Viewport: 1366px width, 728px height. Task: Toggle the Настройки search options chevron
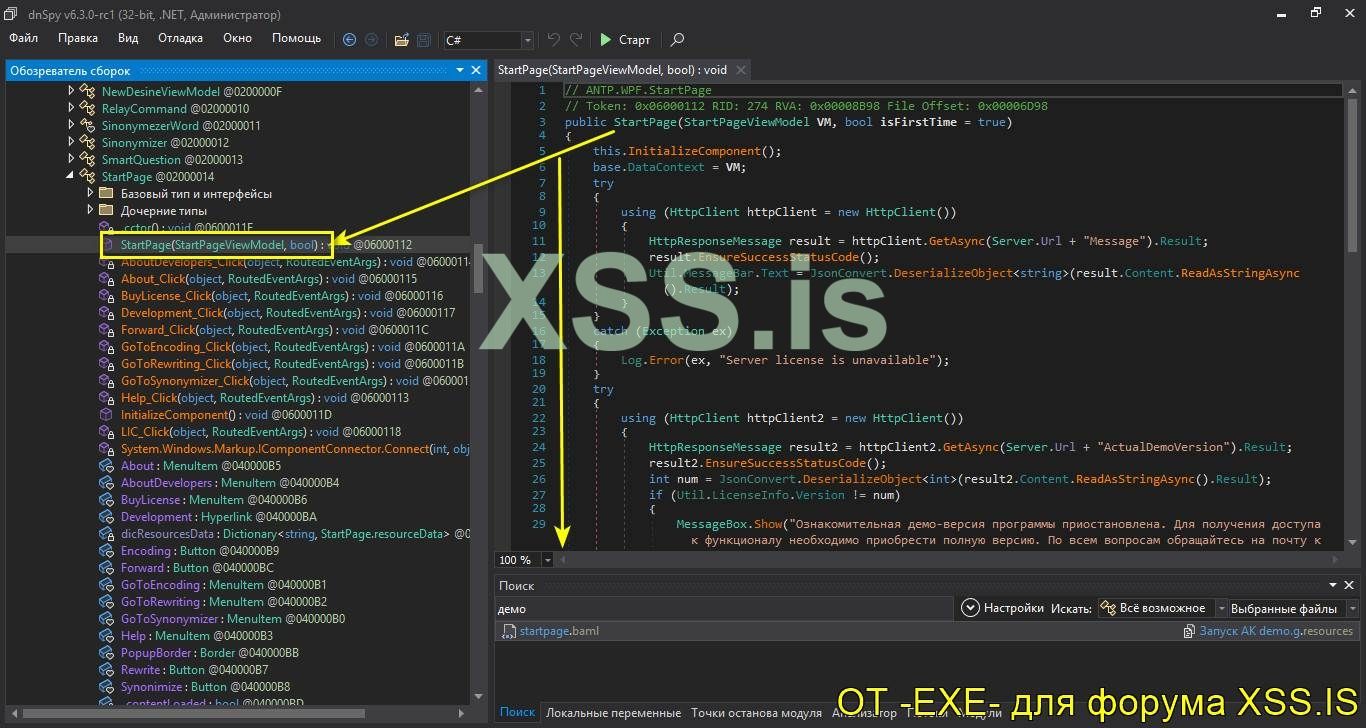tap(969, 607)
